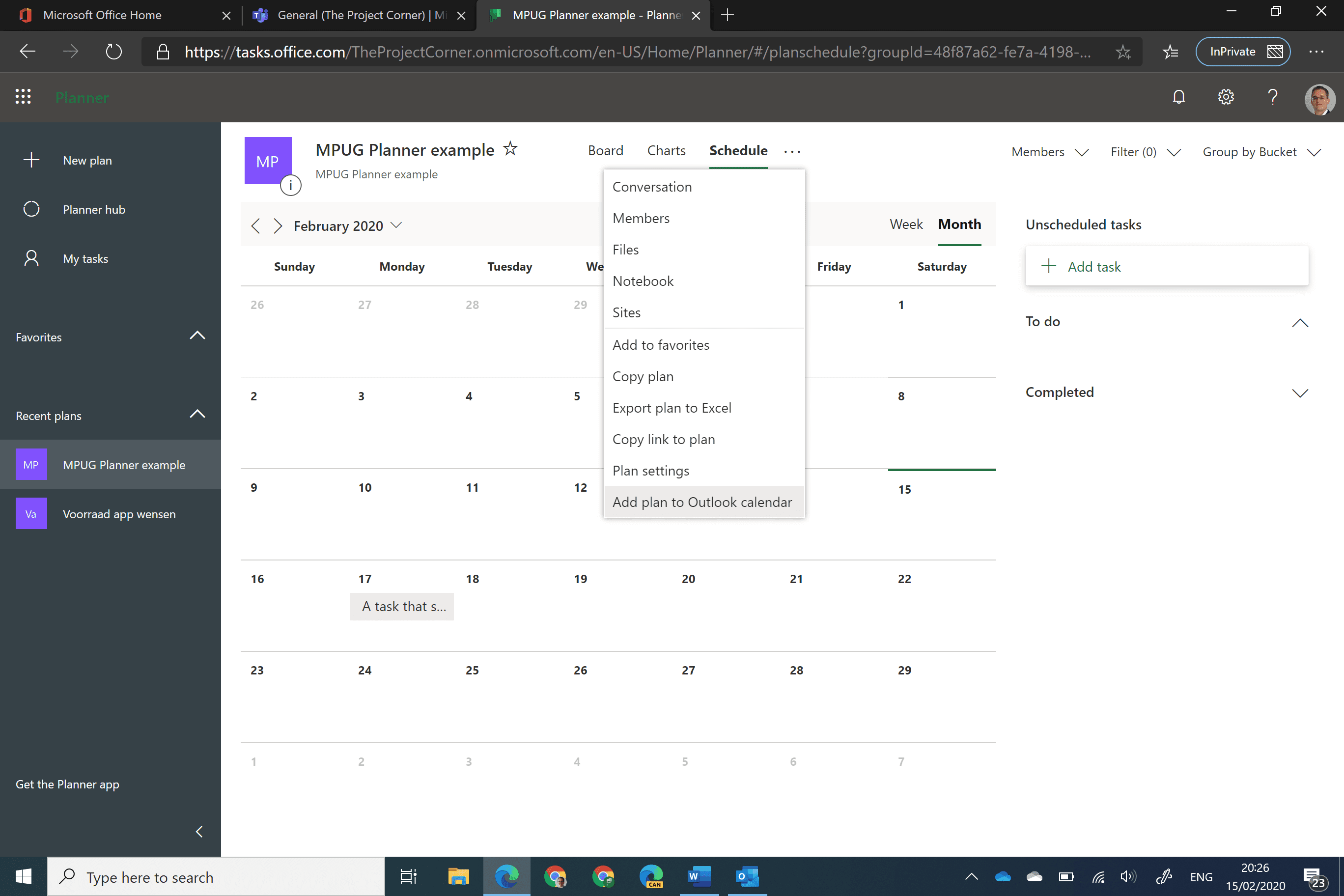
Task: Click the plan info icon on MP tile
Action: 291,185
